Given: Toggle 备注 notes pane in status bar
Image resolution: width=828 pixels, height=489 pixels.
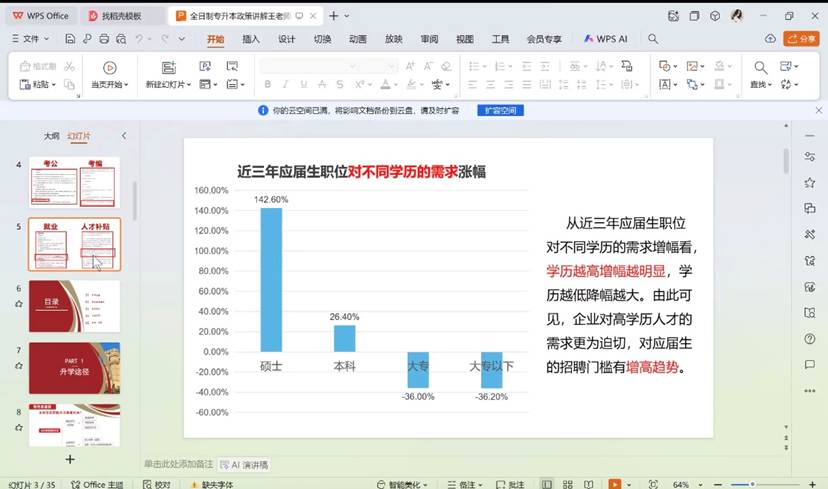Looking at the screenshot, I should point(465,484).
